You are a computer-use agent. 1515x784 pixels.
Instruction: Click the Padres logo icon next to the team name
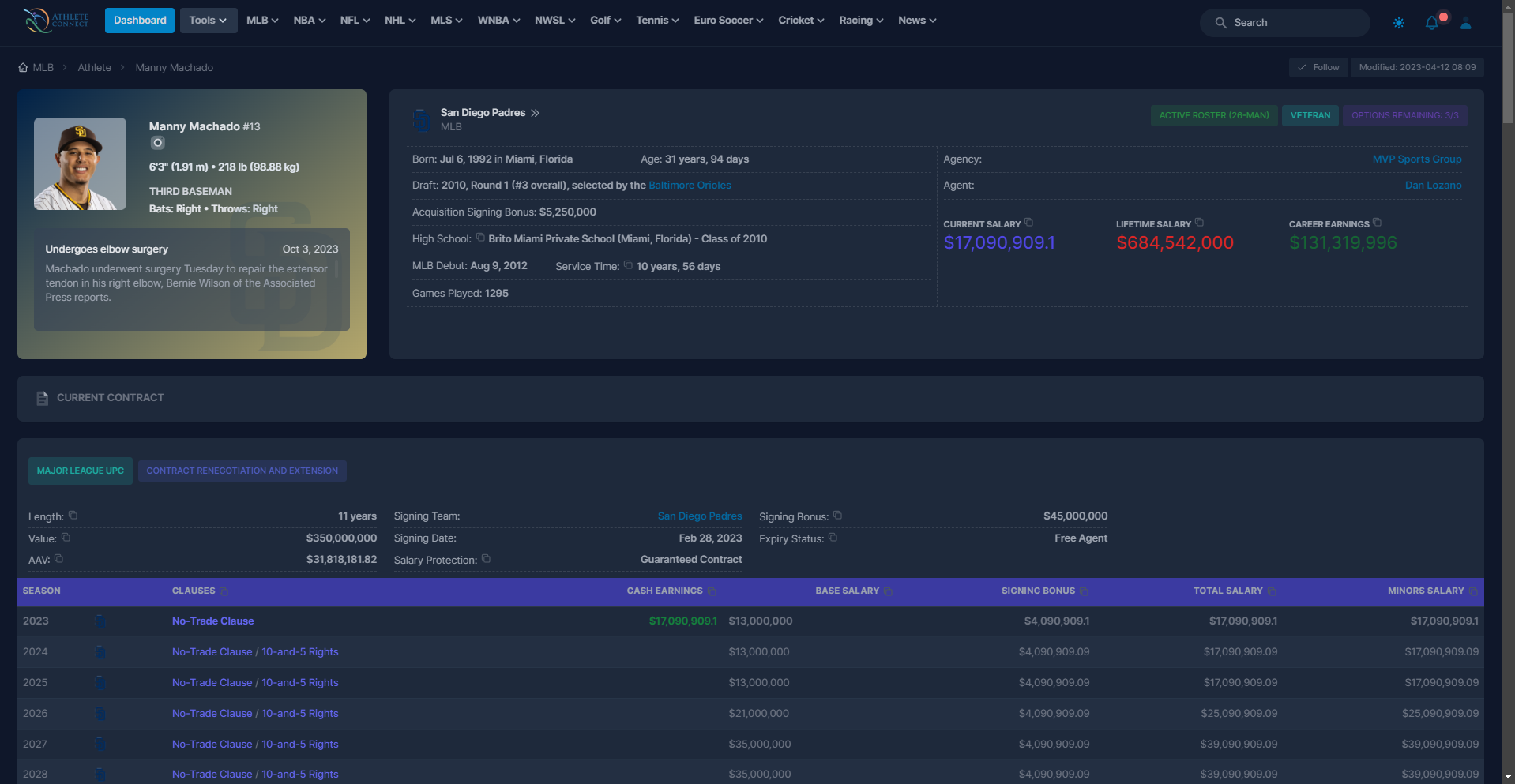pyautogui.click(x=422, y=120)
